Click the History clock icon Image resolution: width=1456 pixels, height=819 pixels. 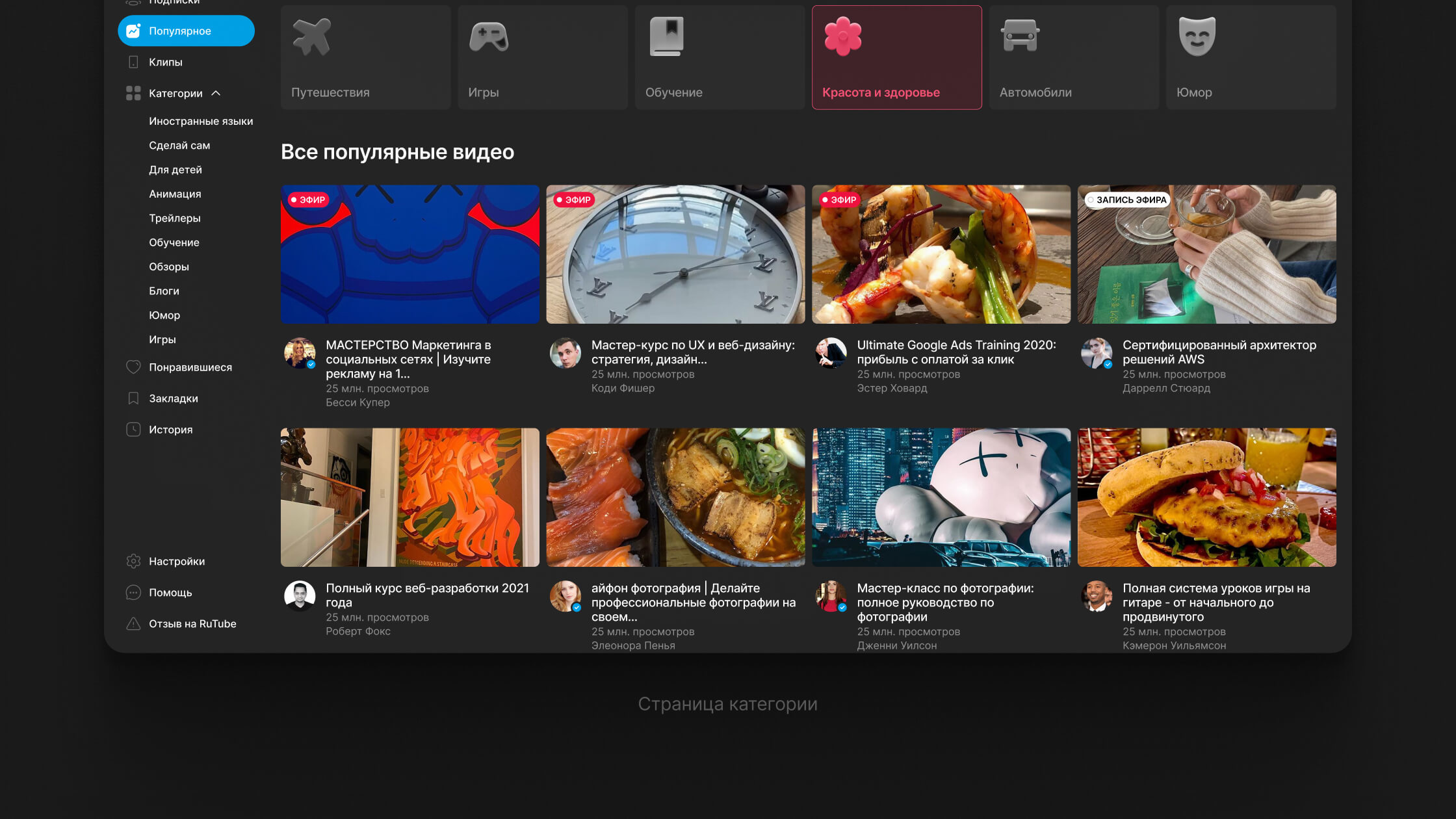133,430
